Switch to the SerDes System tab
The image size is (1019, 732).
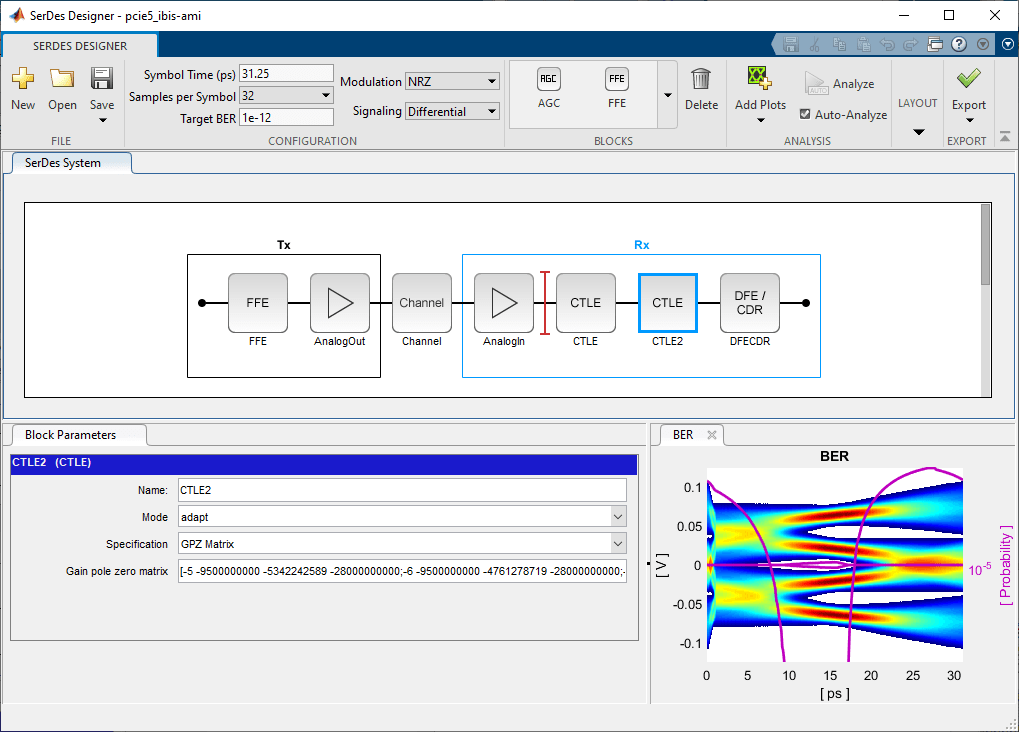point(63,163)
